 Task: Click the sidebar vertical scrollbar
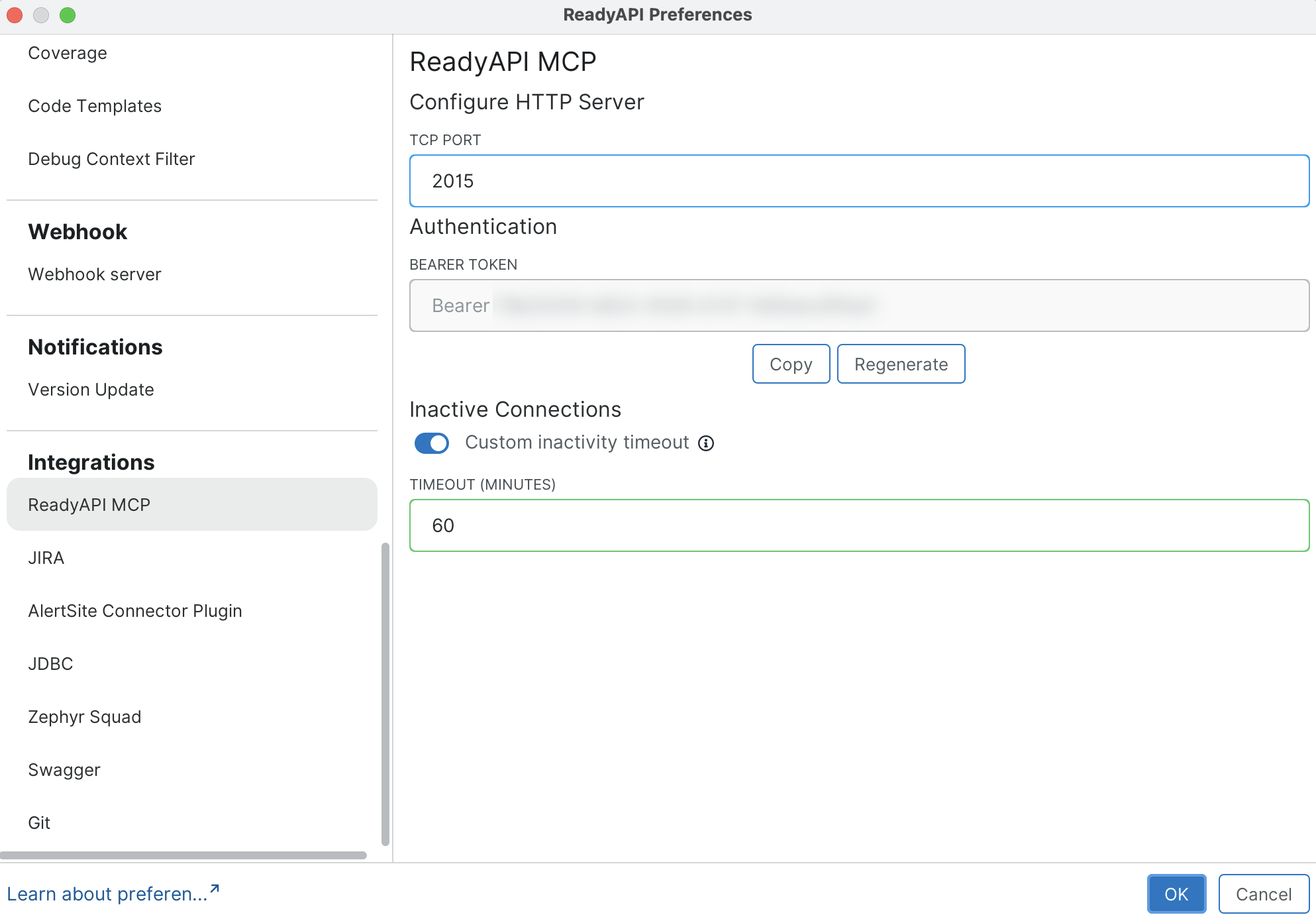tap(385, 694)
